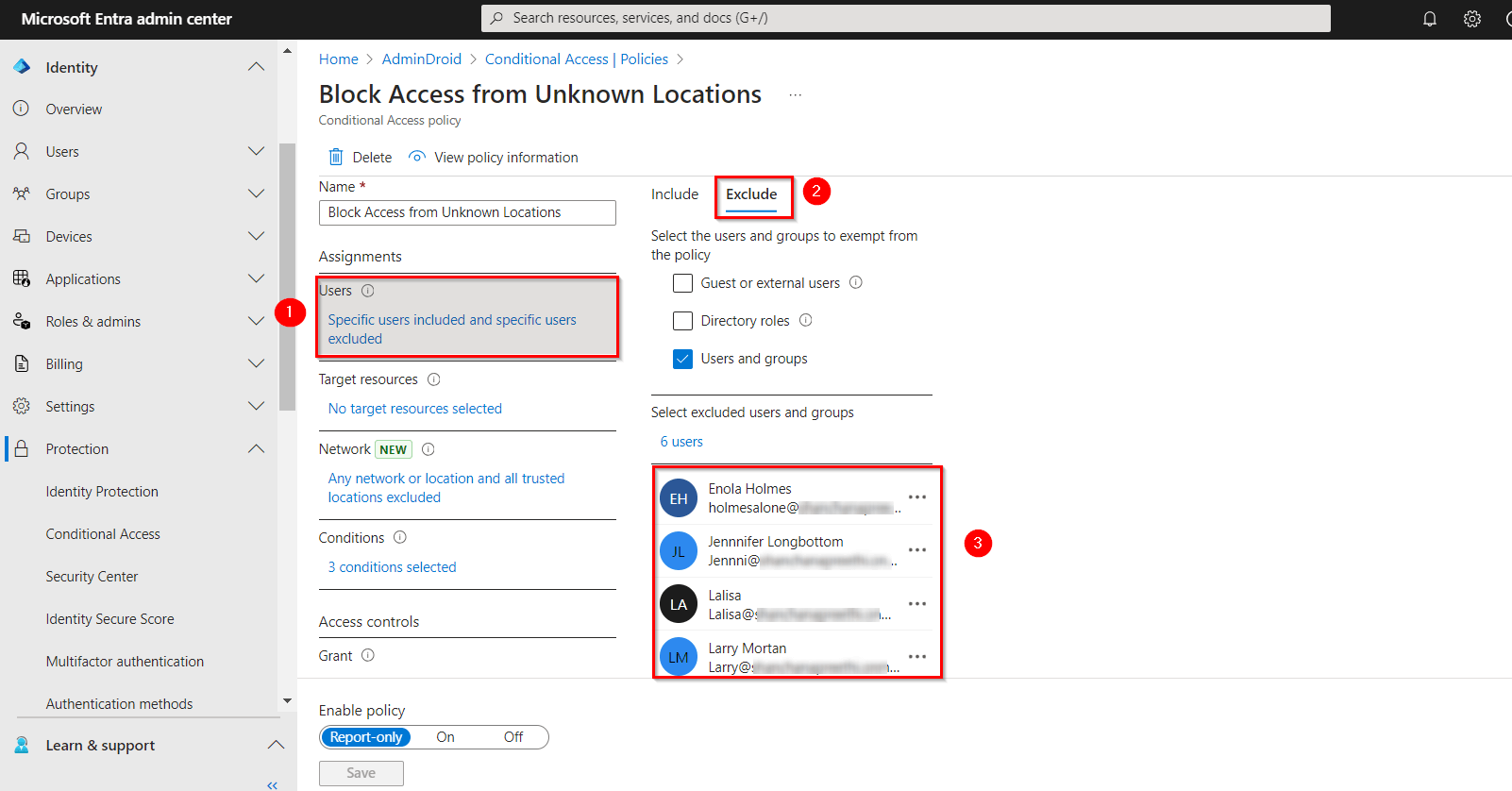Click info icon for Directory roles

[806, 320]
